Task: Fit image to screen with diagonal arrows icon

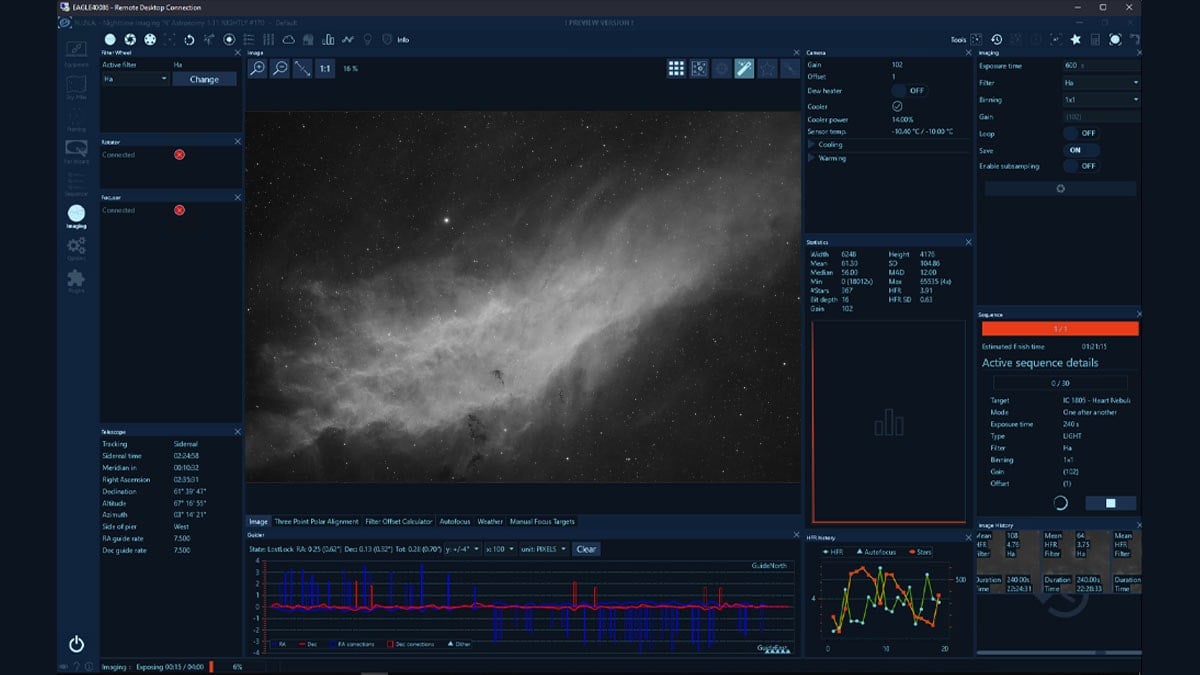Action: click(x=302, y=68)
